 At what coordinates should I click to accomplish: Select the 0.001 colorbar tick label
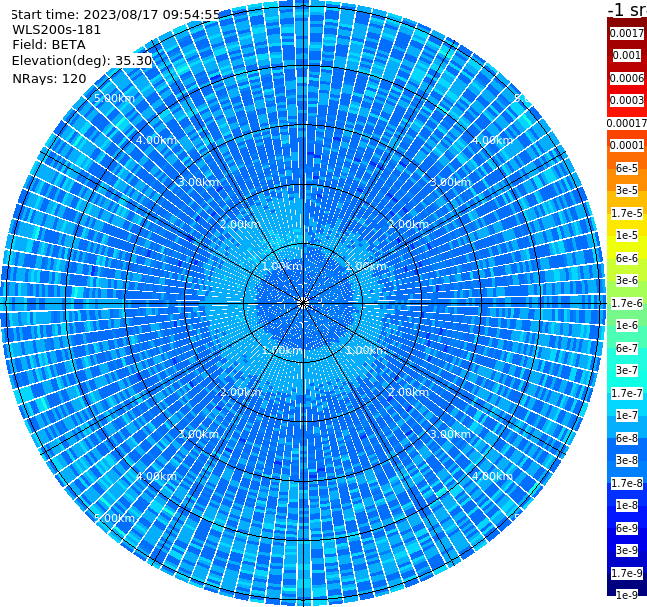point(627,55)
